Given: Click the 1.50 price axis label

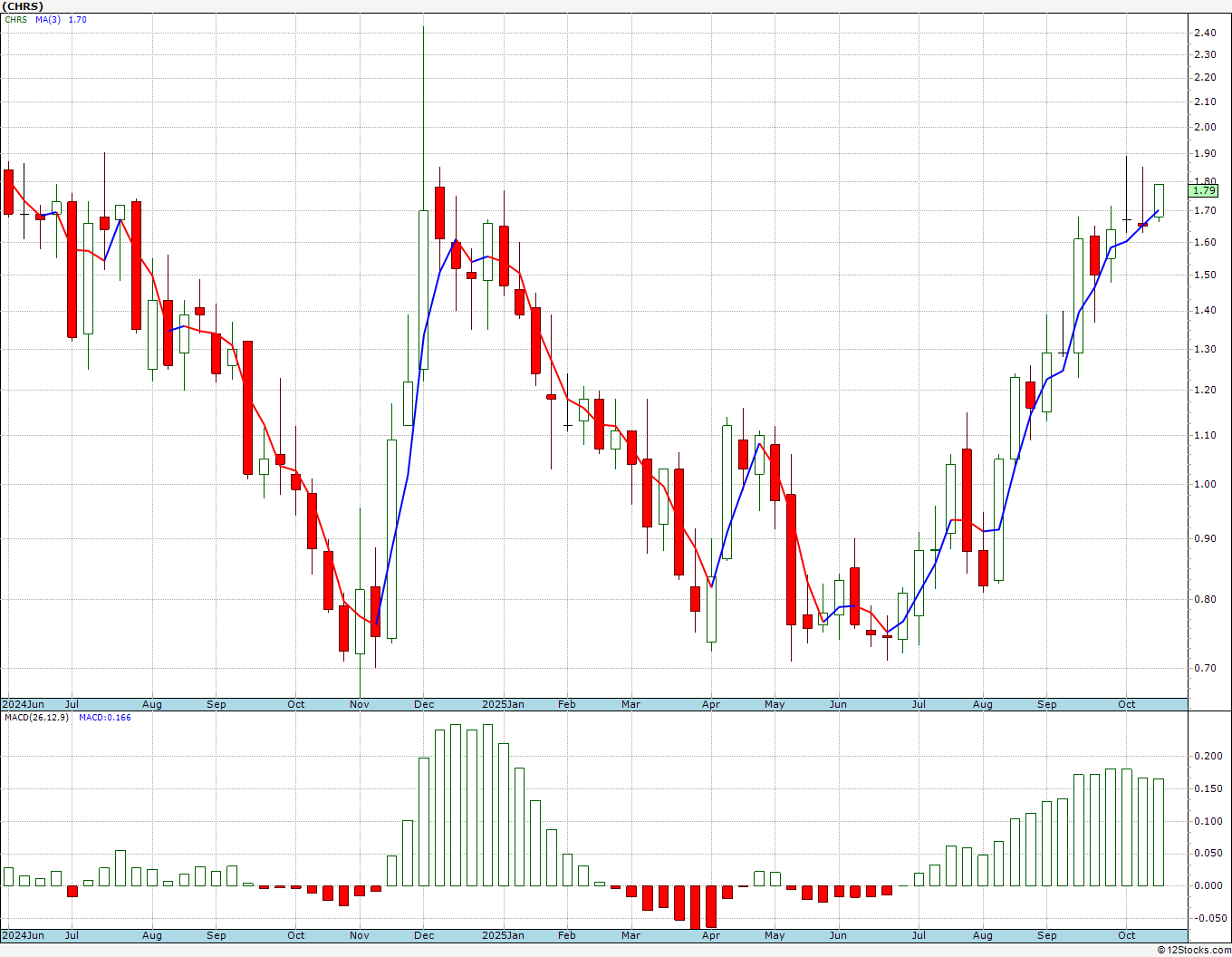Looking at the screenshot, I should [1205, 275].
